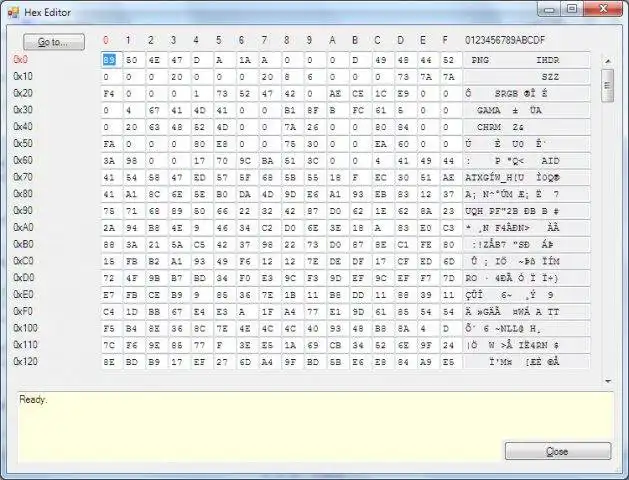Select hex cell 7D in row 0xD0
The width and height of the screenshot is (629, 480).
pyautogui.click(x=448, y=278)
